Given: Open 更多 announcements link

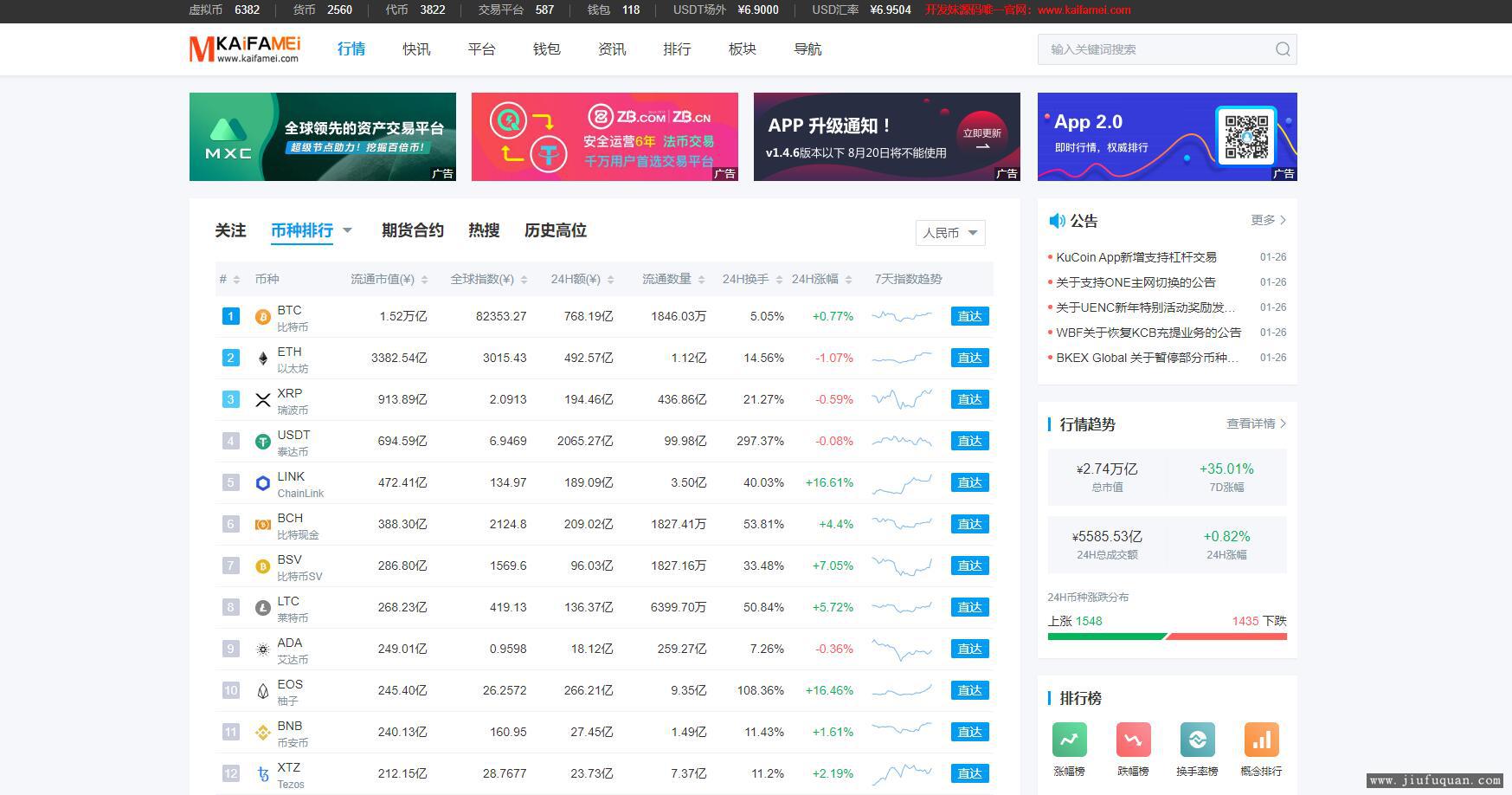Looking at the screenshot, I should tap(1269, 220).
